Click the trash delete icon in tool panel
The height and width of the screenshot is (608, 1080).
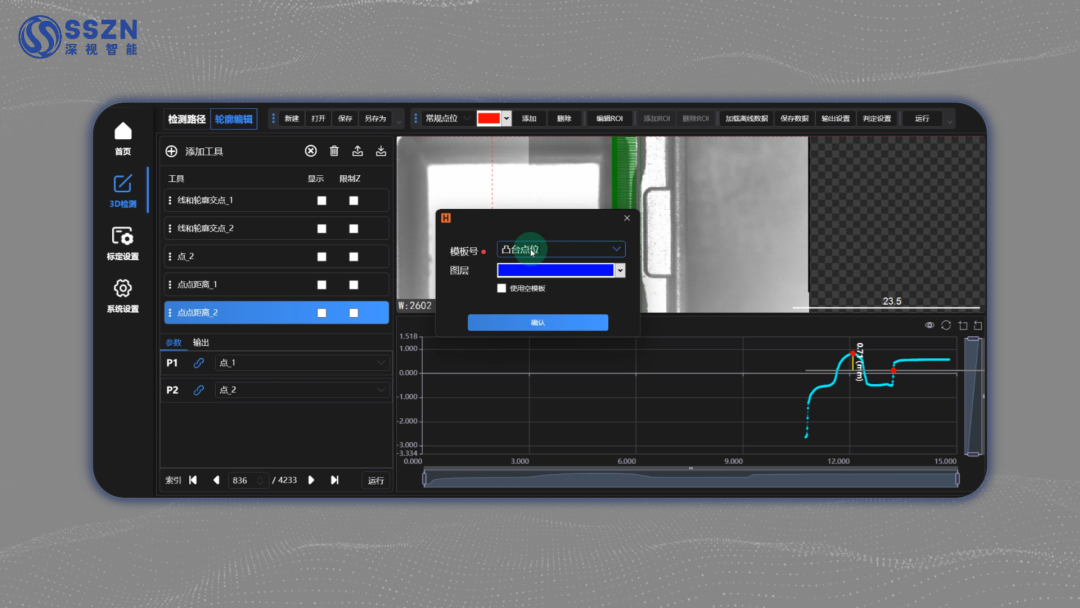tap(334, 151)
